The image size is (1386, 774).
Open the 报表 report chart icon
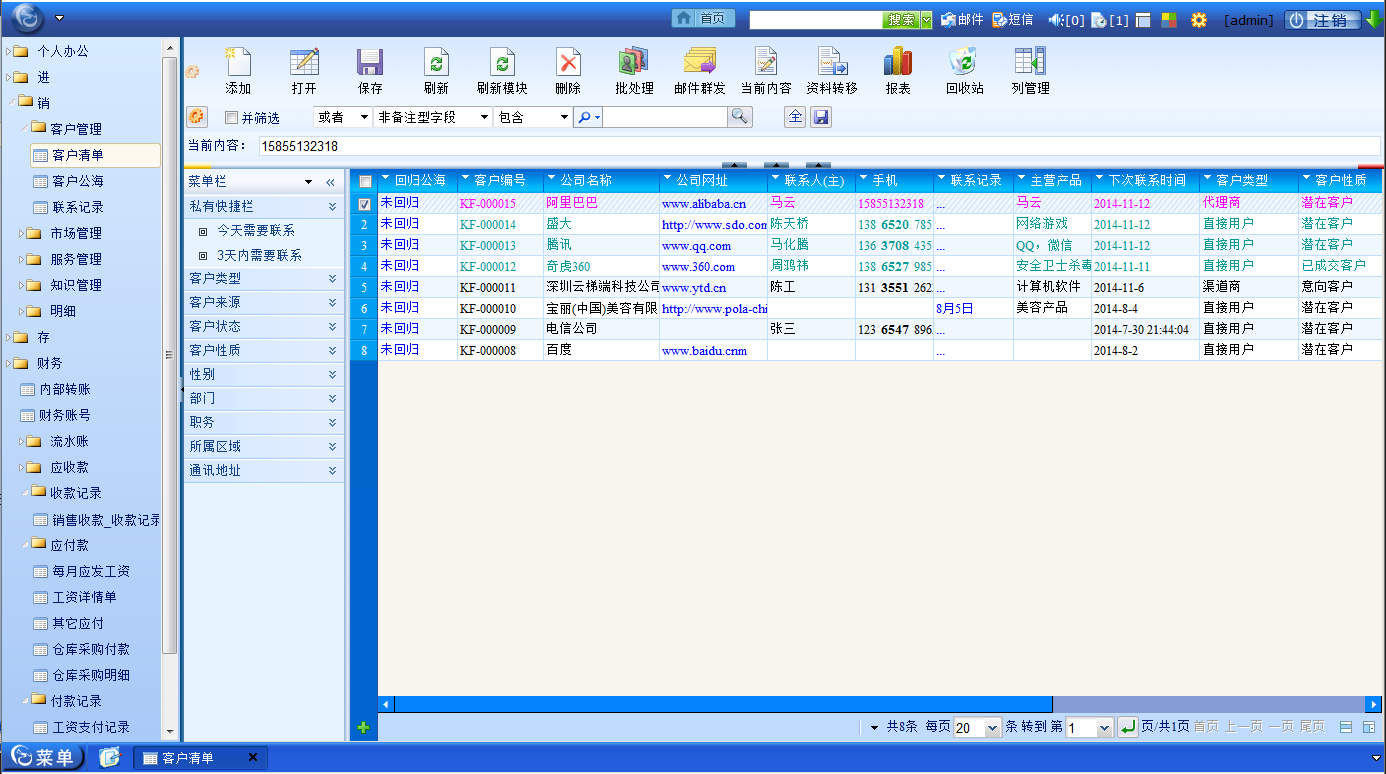898,62
